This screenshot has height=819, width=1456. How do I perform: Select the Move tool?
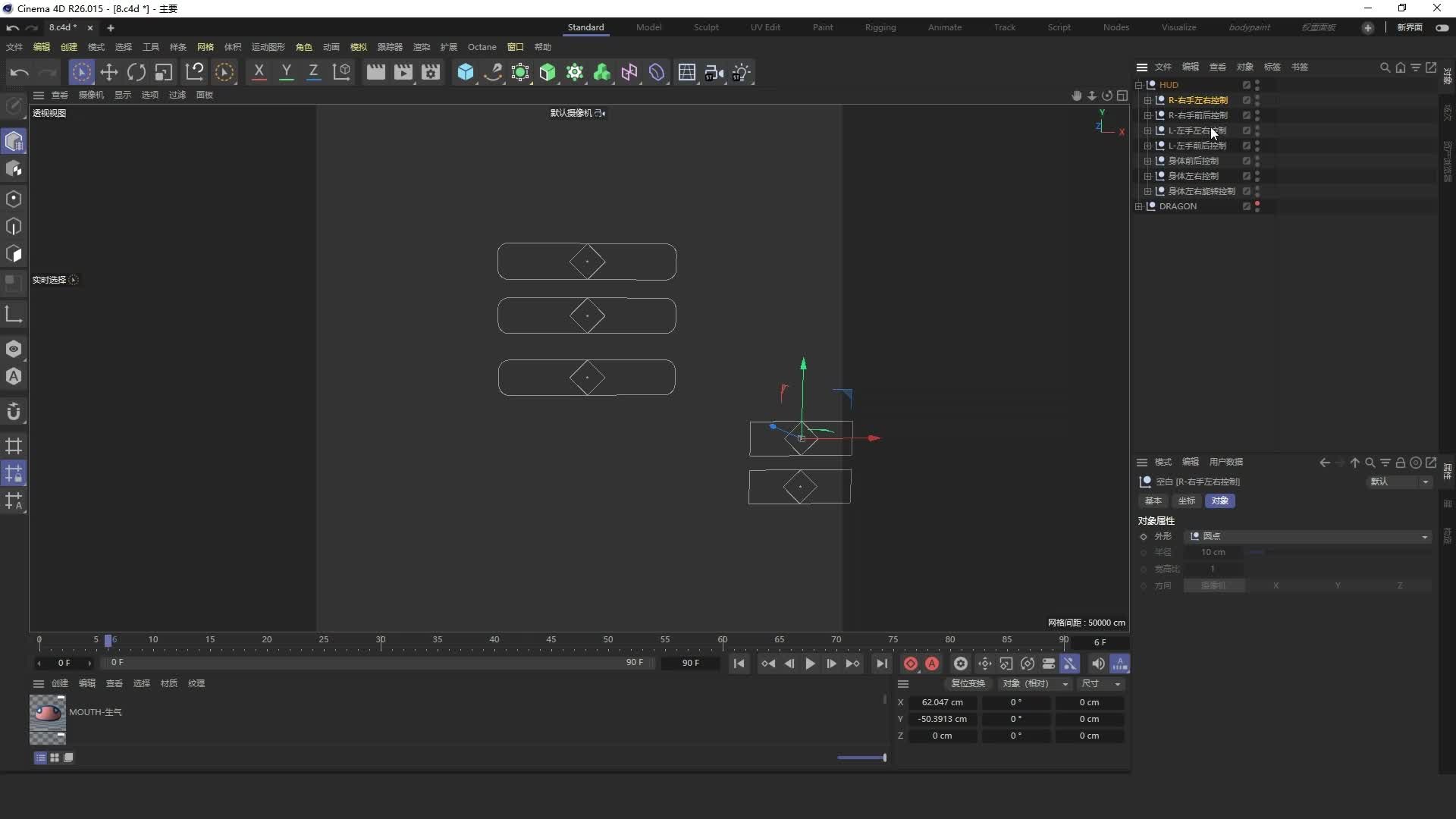pos(109,72)
